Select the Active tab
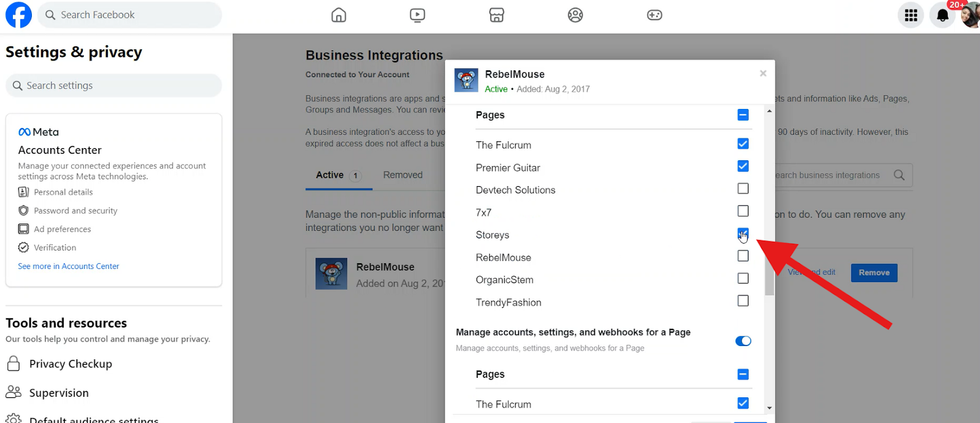This screenshot has height=423, width=980. 330,175
